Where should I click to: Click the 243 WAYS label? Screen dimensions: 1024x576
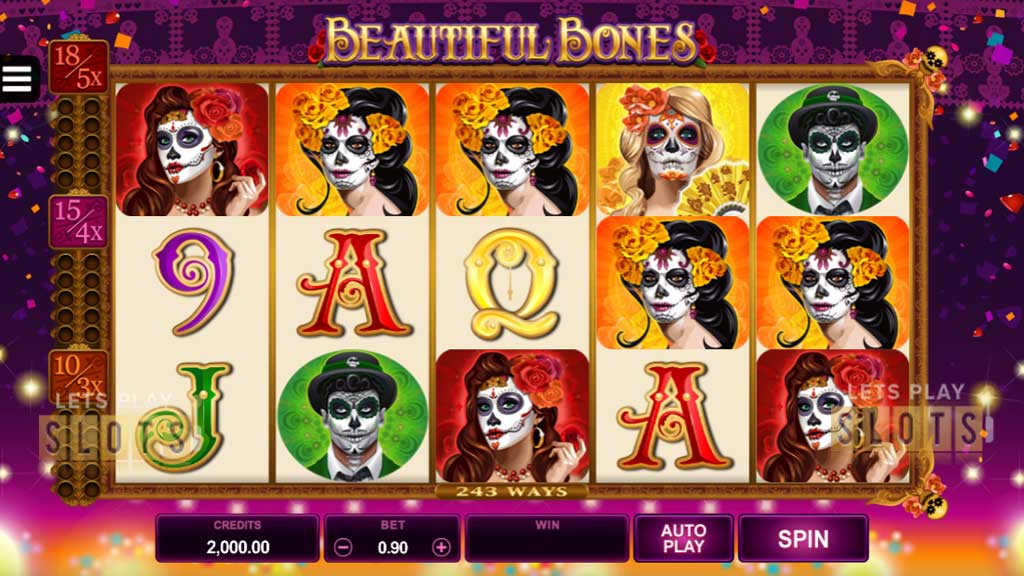tap(511, 492)
